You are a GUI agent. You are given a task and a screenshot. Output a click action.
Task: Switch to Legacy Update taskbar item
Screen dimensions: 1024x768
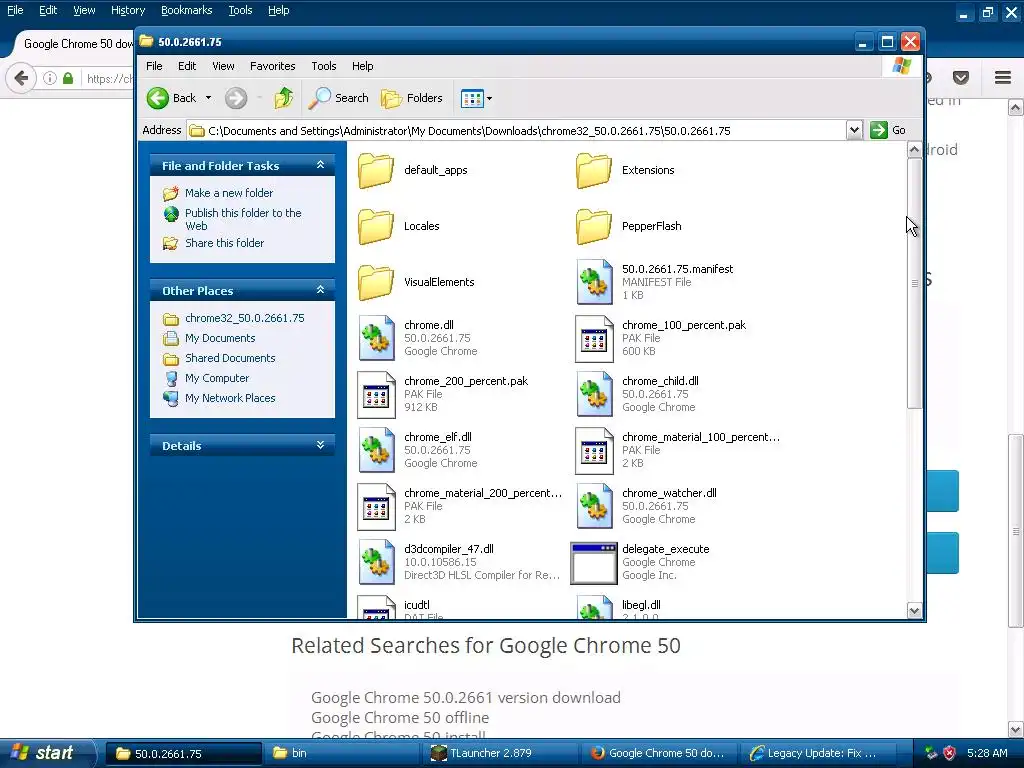point(818,753)
